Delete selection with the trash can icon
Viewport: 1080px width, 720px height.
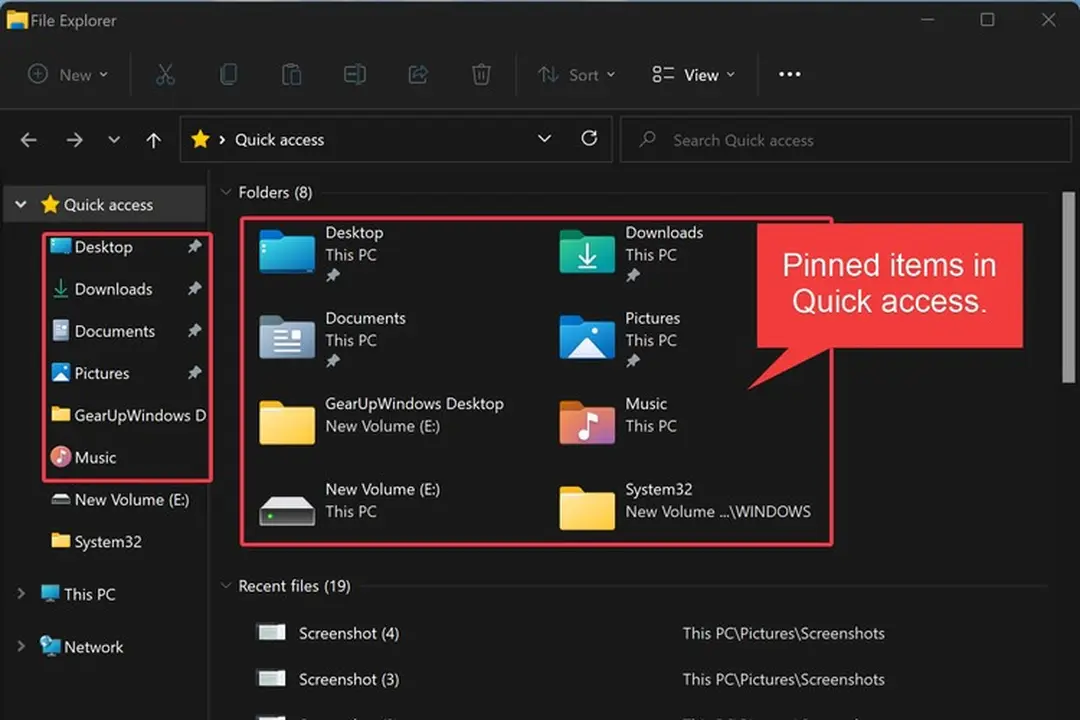tap(480, 74)
